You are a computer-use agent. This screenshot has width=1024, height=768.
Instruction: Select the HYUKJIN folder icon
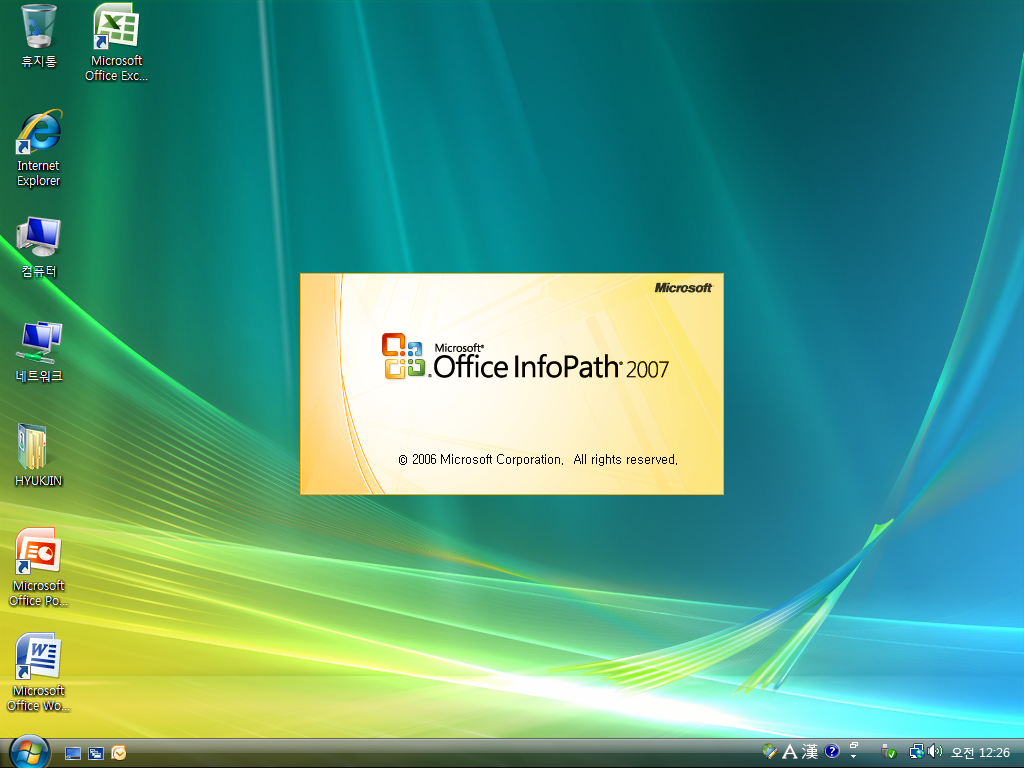point(39,455)
